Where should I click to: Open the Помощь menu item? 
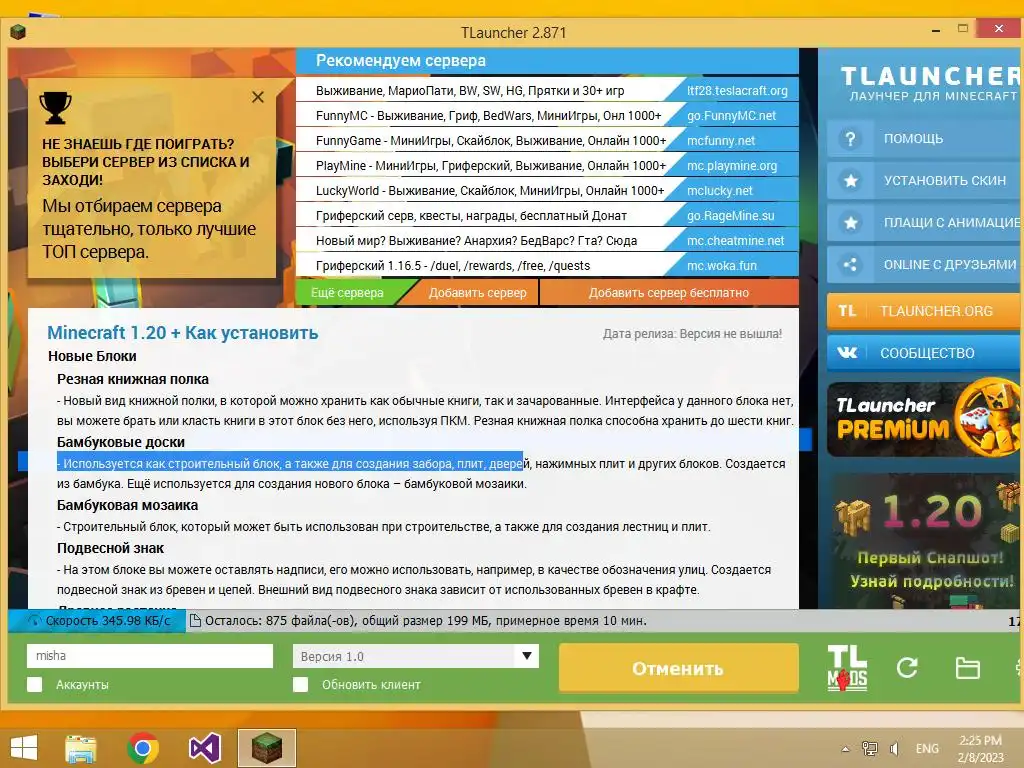925,138
